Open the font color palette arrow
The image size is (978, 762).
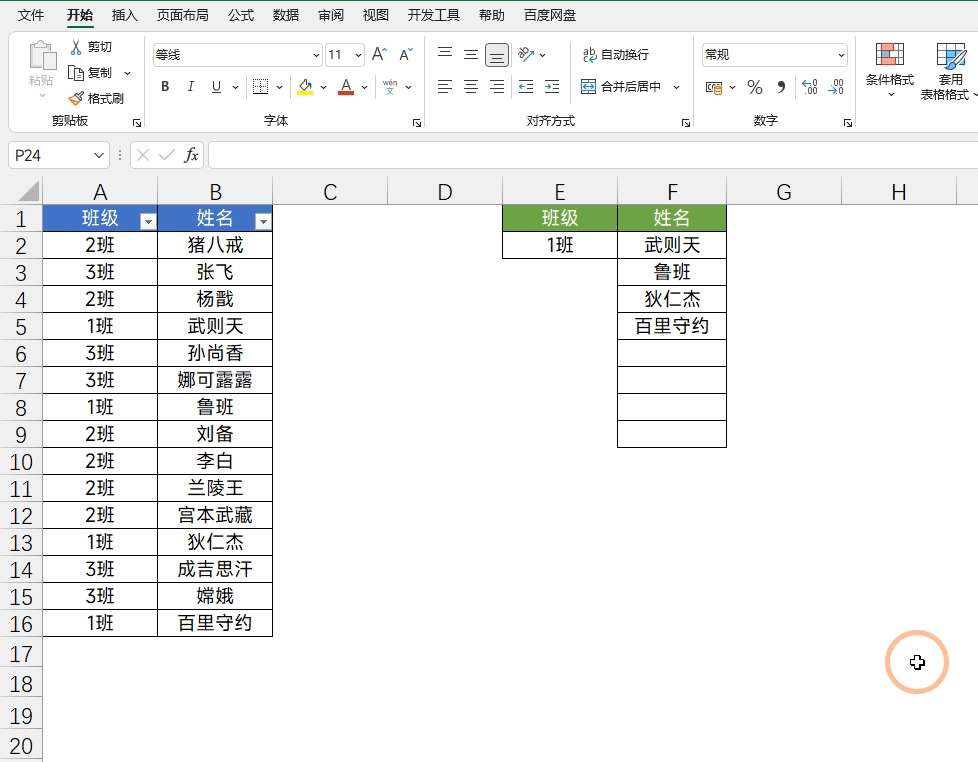(364, 87)
